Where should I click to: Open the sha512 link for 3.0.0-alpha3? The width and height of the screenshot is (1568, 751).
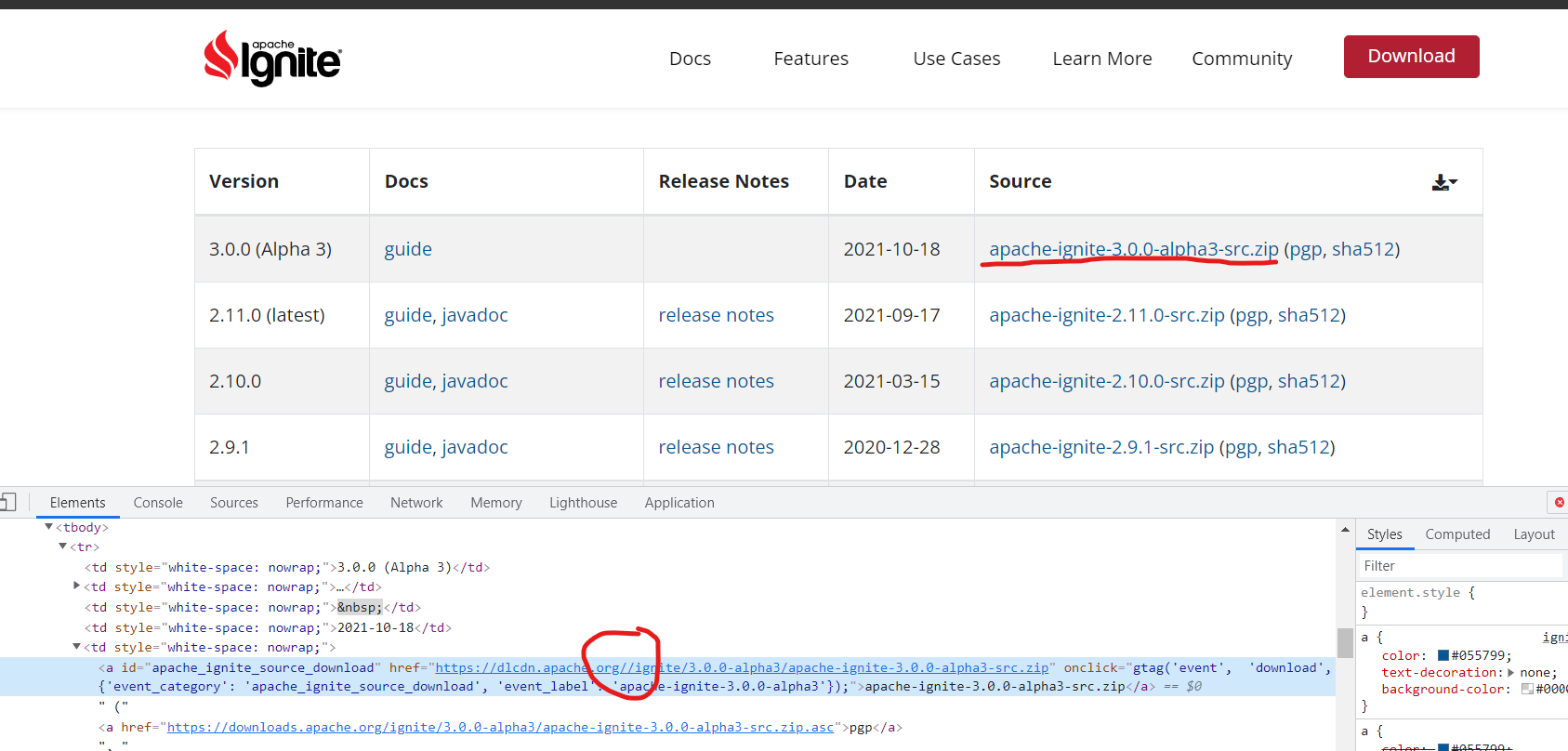pos(1363,249)
